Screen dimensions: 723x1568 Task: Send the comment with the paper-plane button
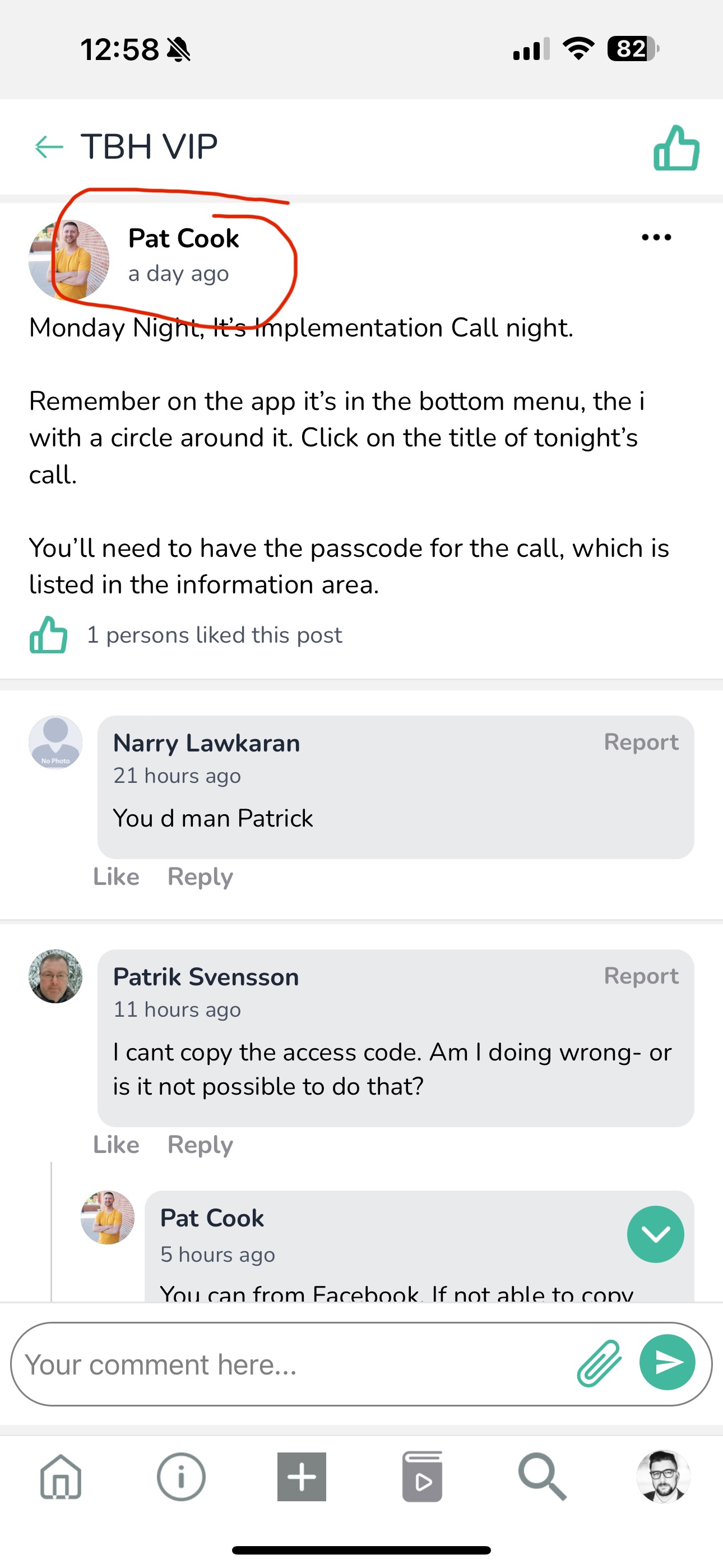click(x=667, y=1362)
